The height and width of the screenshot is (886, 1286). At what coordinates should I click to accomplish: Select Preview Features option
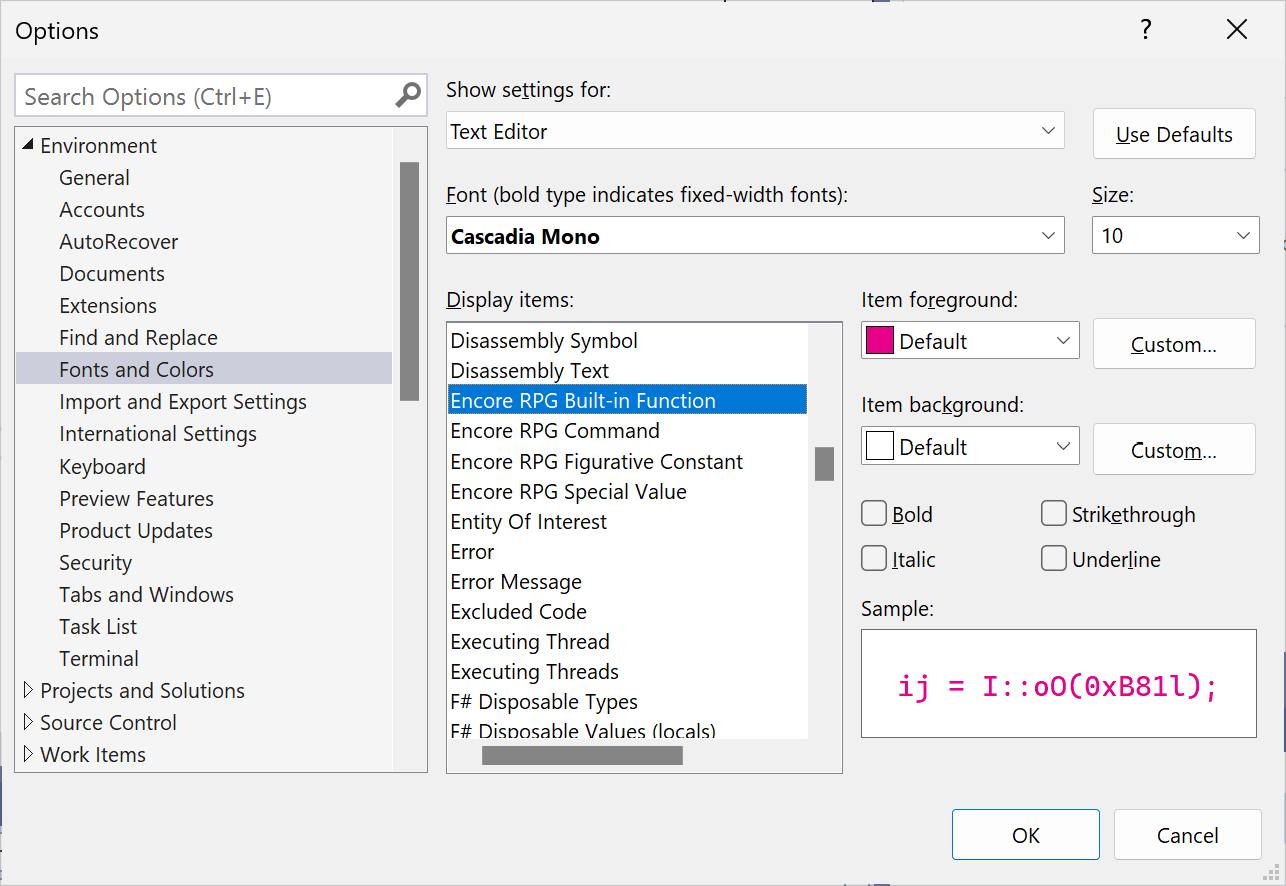[x=136, y=499]
